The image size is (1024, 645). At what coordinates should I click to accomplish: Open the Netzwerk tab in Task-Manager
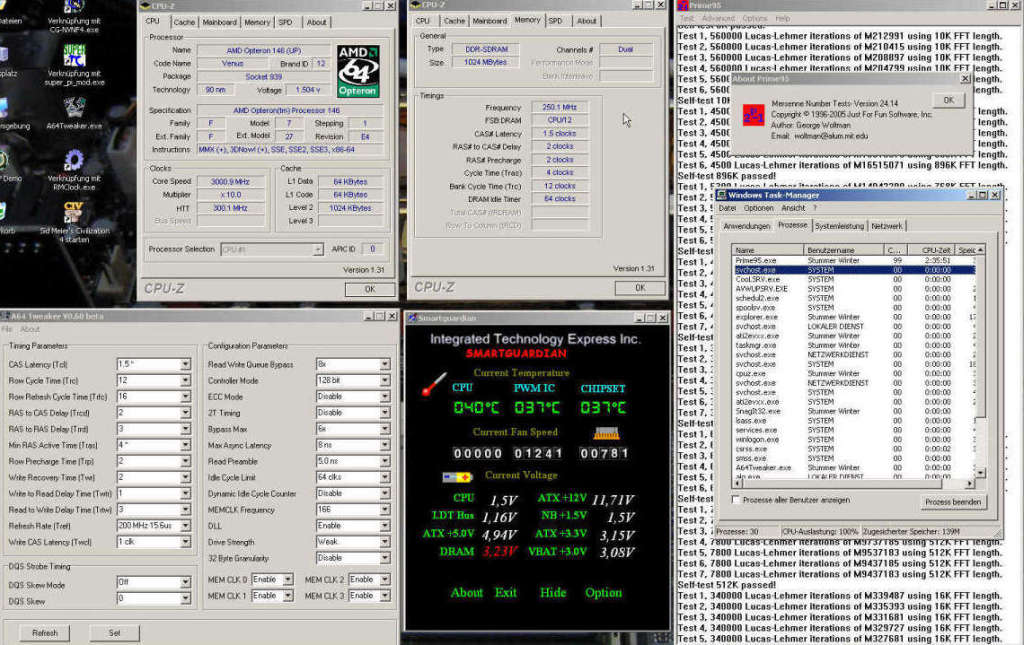(x=886, y=226)
